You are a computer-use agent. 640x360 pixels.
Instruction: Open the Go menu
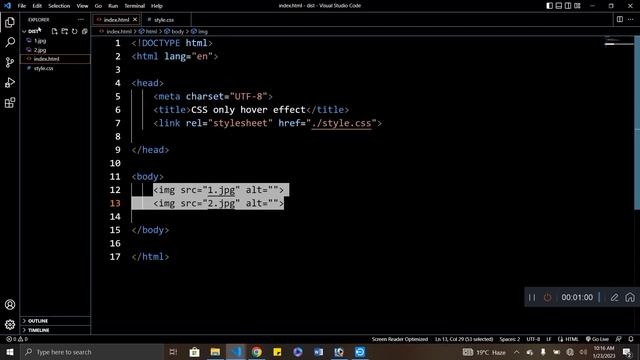[x=98, y=6]
